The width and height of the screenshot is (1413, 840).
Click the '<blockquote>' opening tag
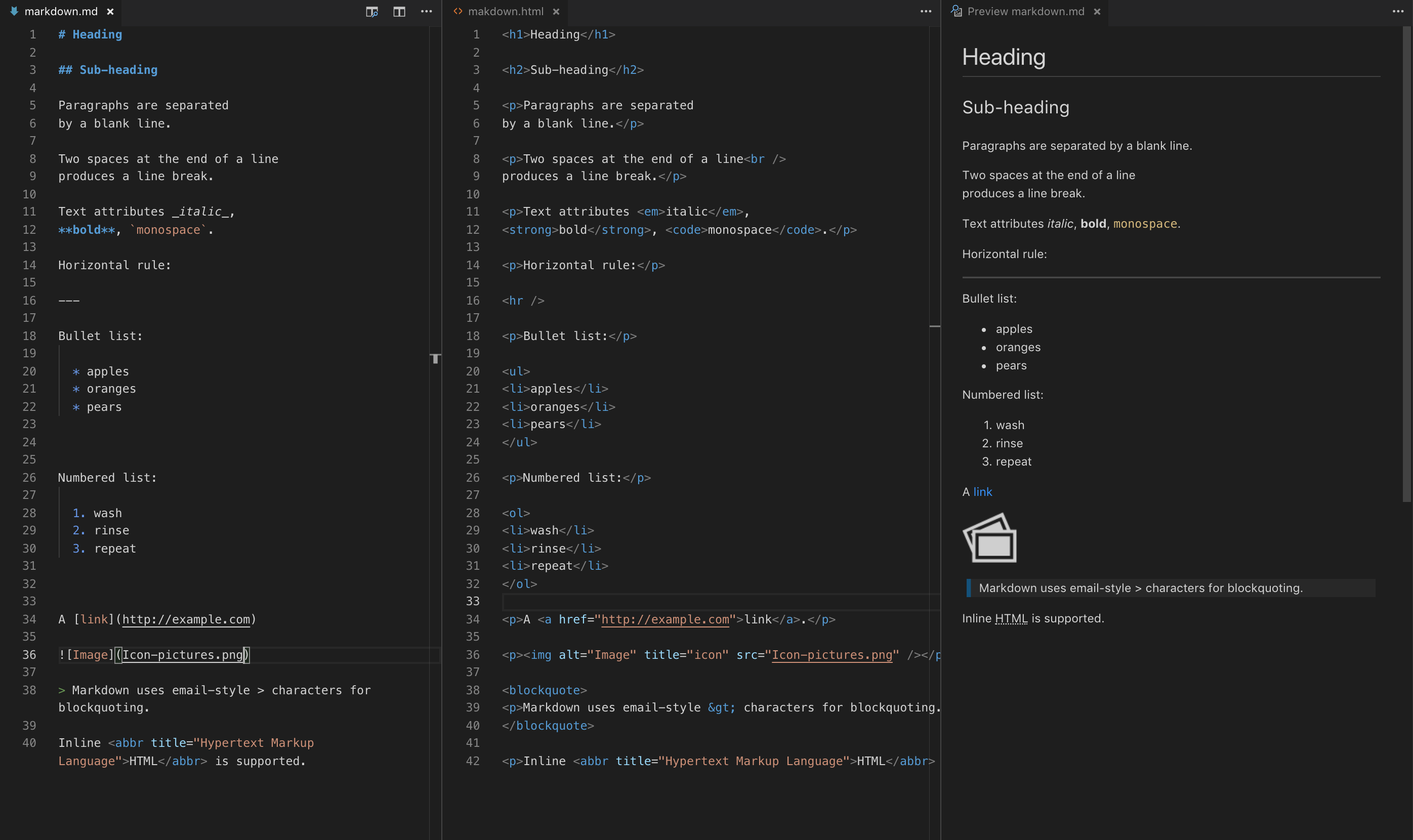click(545, 690)
